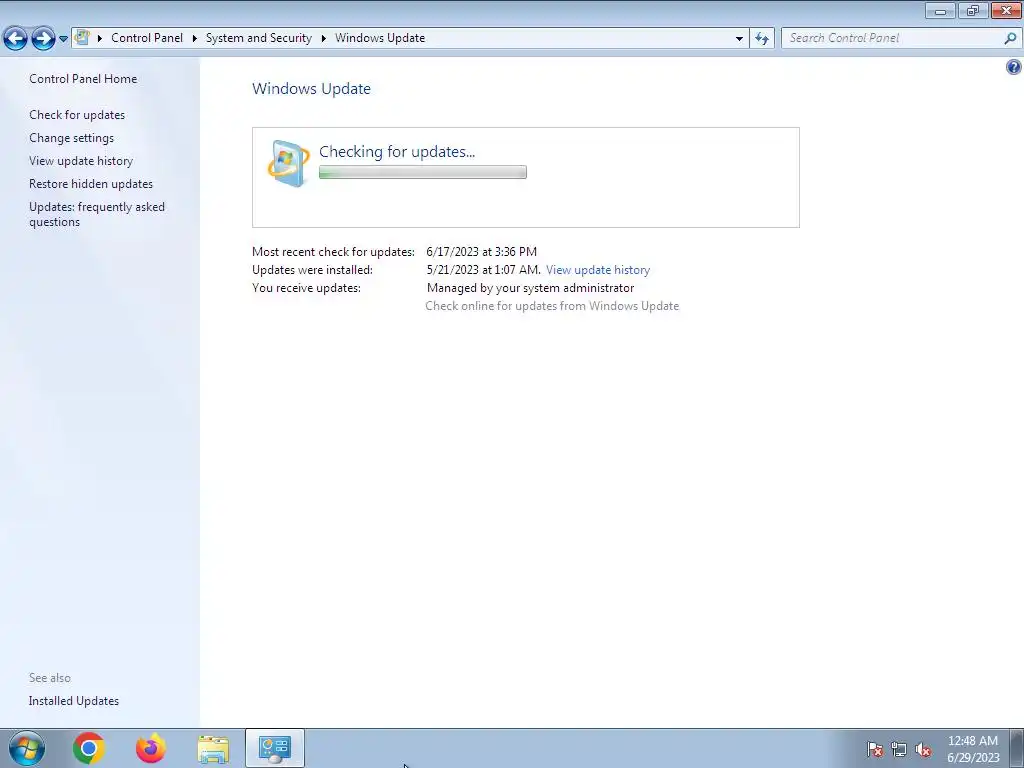
Task: Click View update history link beside install date
Action: coord(598,270)
